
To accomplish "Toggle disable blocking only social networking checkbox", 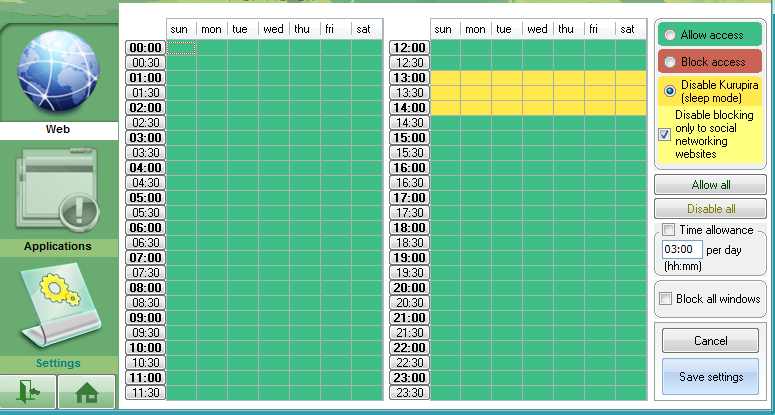I will [665, 134].
